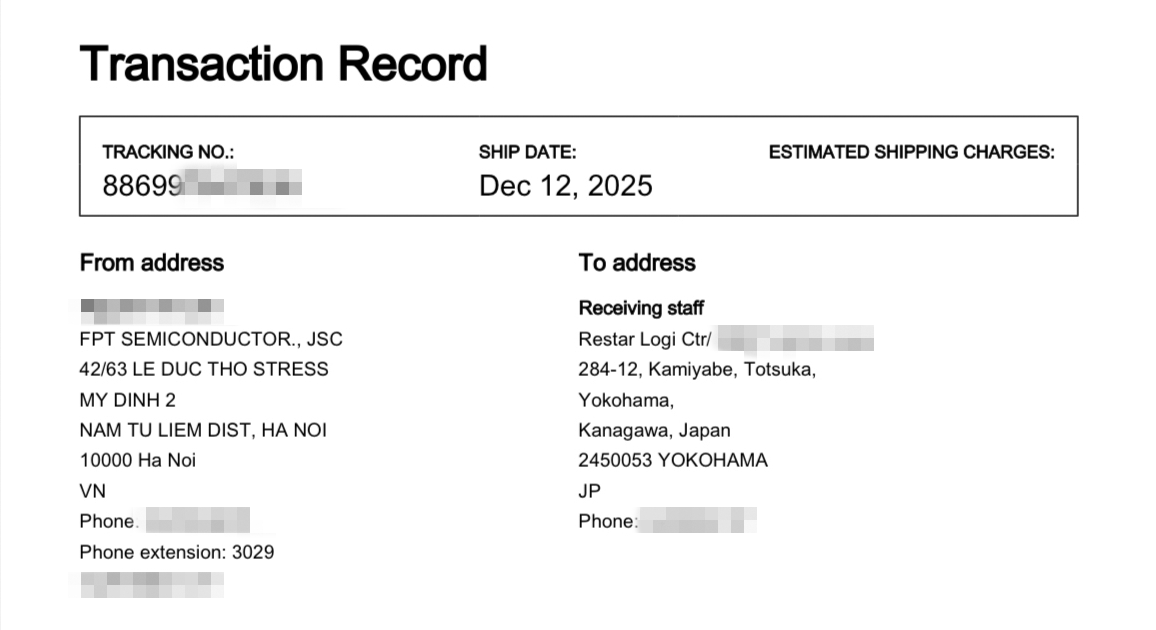Click the Receiving staff label
This screenshot has width=1156, height=630.
click(641, 308)
